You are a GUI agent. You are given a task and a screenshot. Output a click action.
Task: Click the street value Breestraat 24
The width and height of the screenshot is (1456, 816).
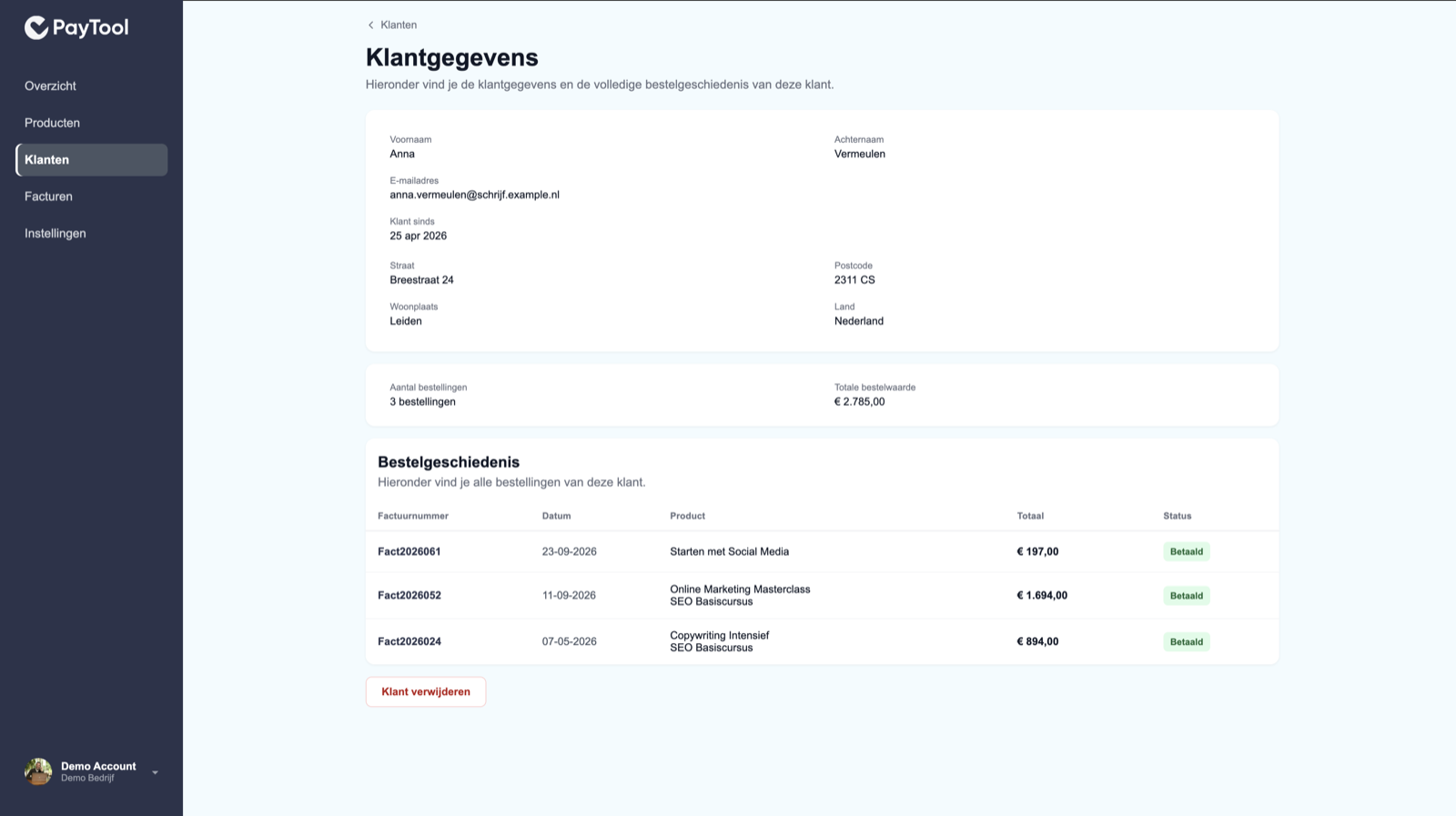pyautogui.click(x=422, y=280)
